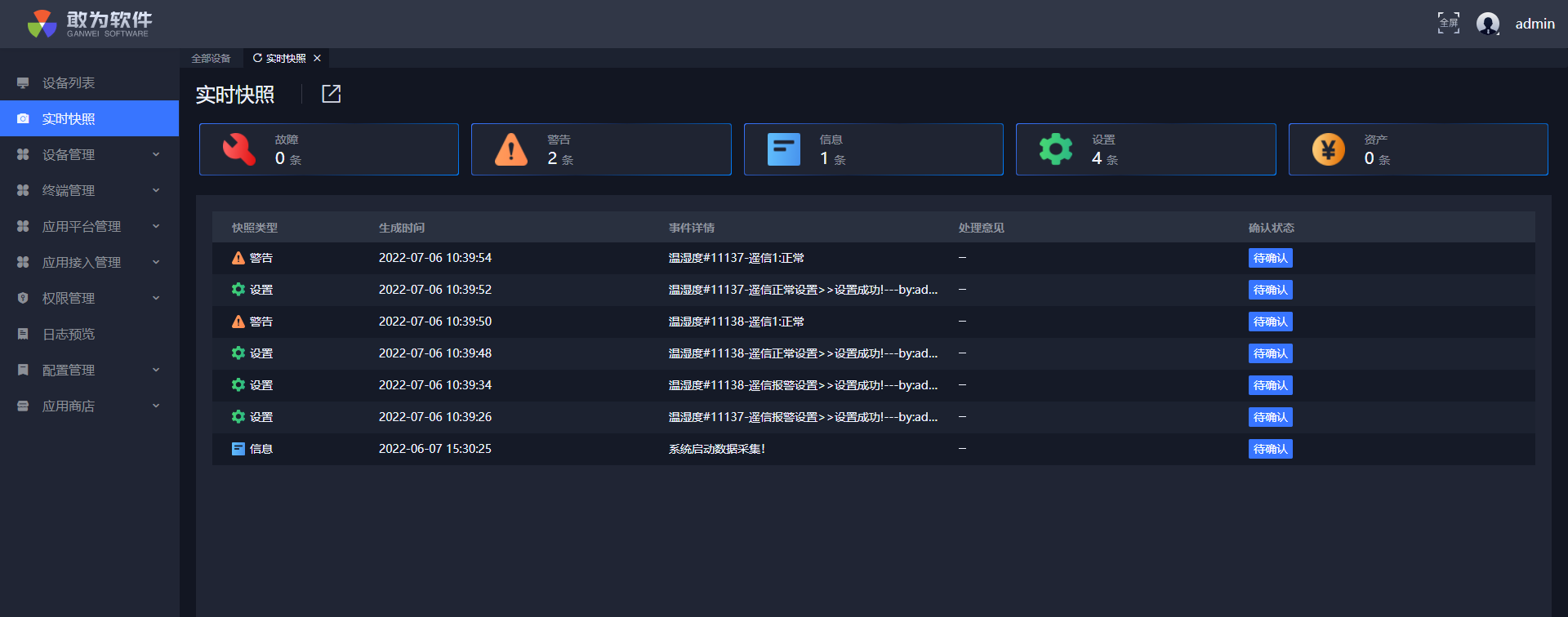Filter by the 警告 2 条 card
The width and height of the screenshot is (1568, 617).
coord(601,149)
